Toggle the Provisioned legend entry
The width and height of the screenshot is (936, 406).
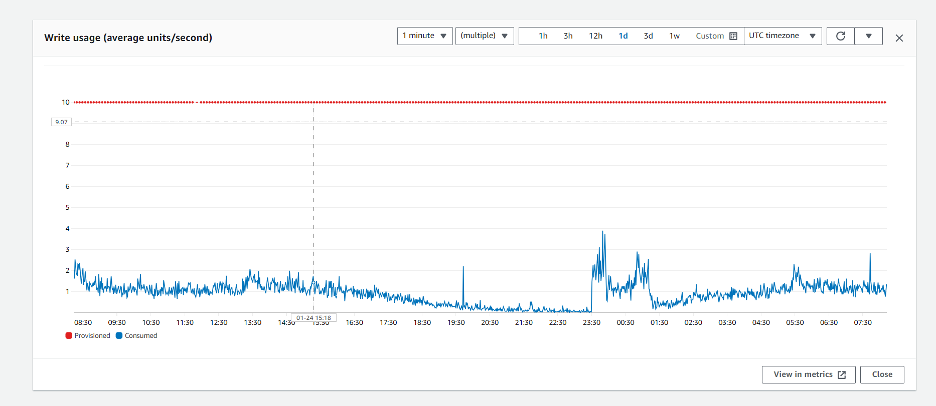point(88,336)
